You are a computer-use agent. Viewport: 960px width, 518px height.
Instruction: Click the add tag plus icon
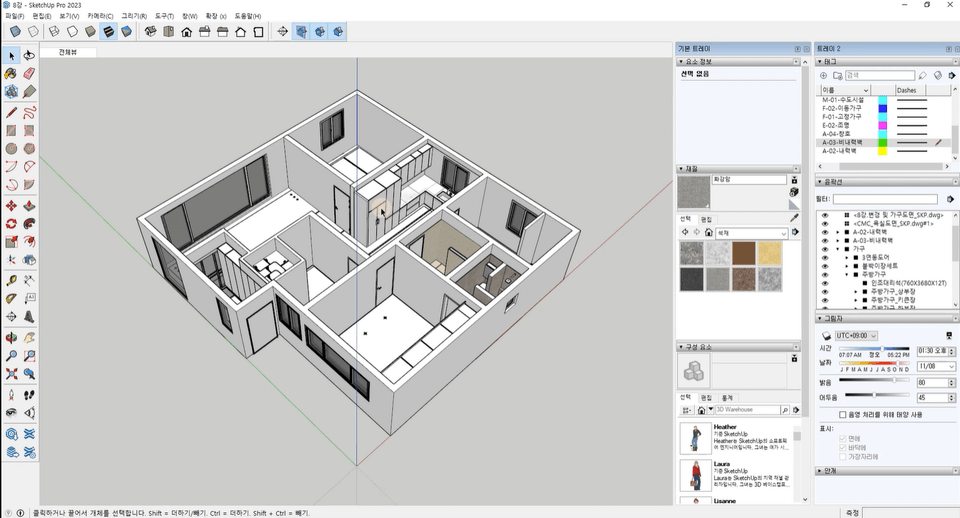pos(823,75)
